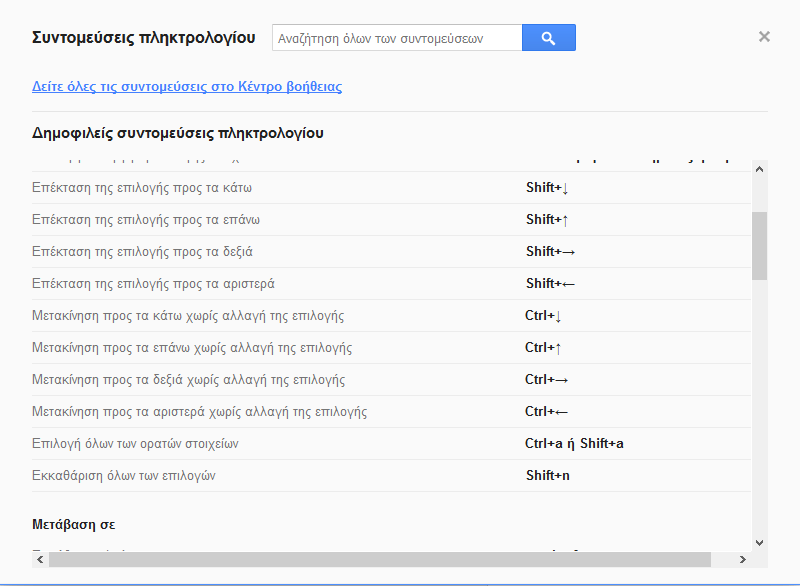Click the horizontal scrollbar thumb

[x=380, y=559]
